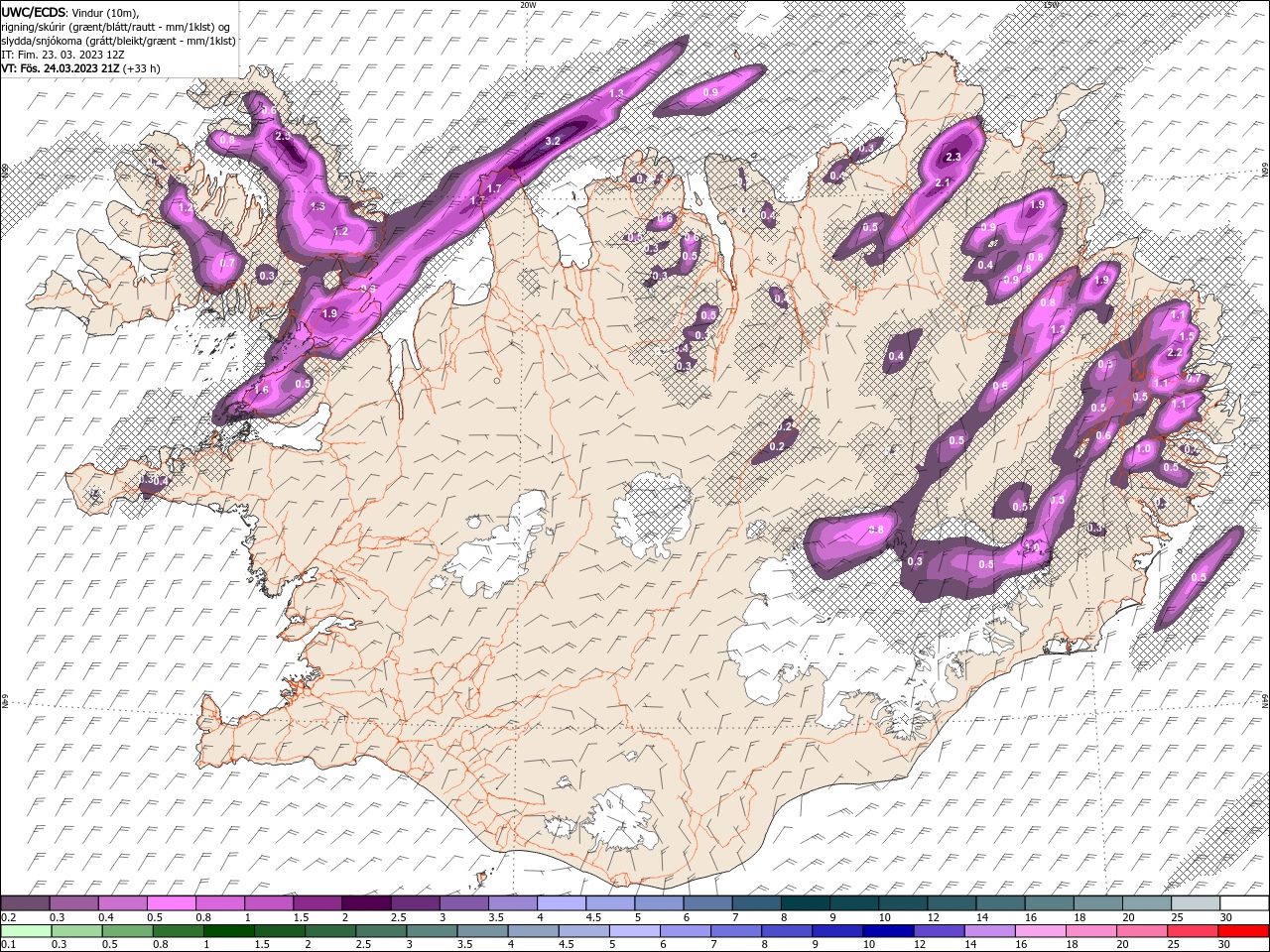
Task: Click the hot pink swatch between 20 and 25 in lower legend row
Action: pos(1141,931)
